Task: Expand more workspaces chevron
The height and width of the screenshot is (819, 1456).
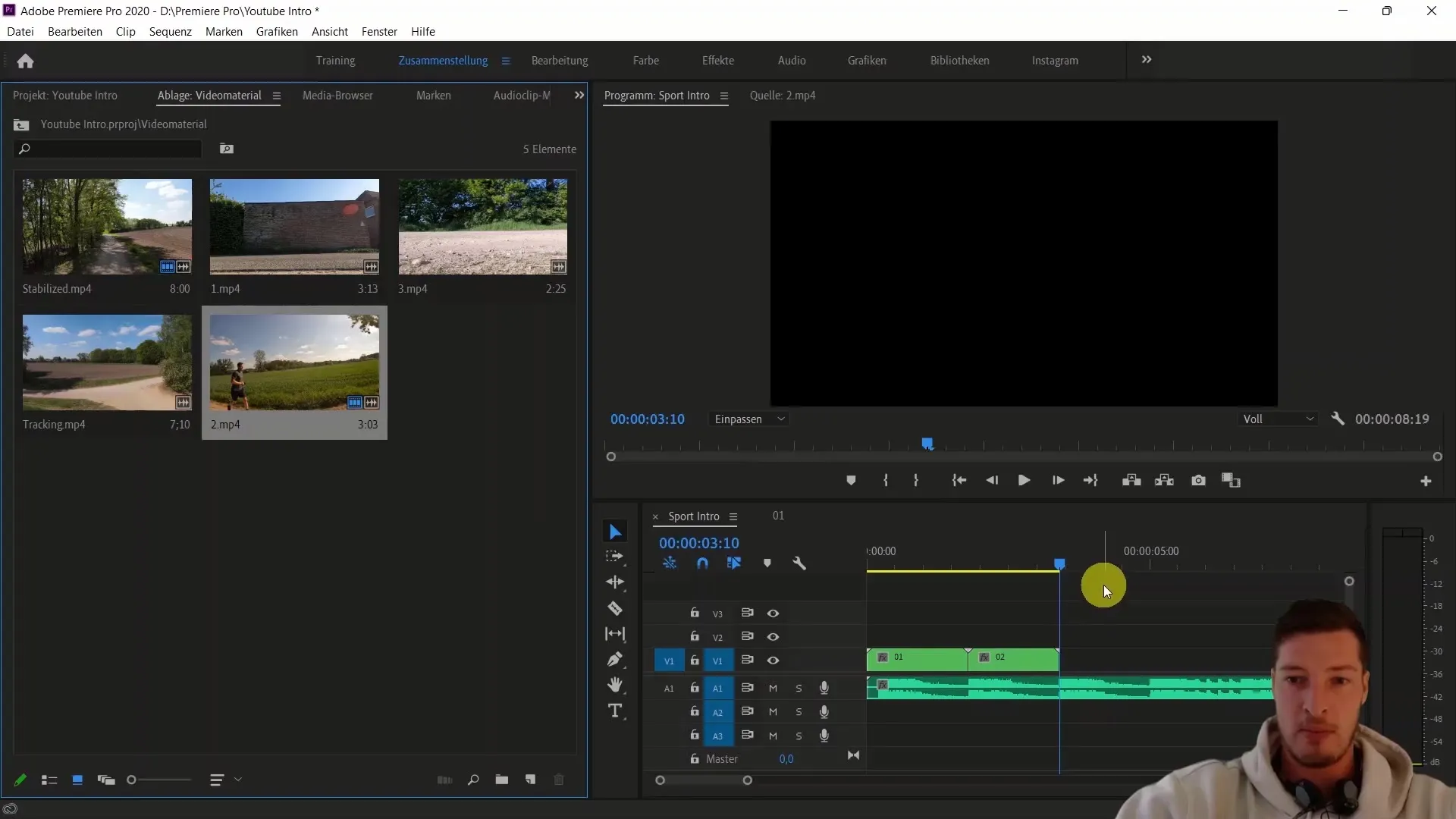Action: 1147,60
